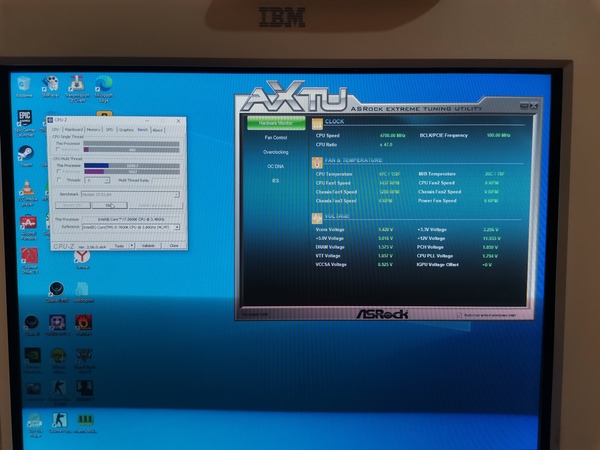Open the NVIDIA green logo shortcut

pos(33,356)
